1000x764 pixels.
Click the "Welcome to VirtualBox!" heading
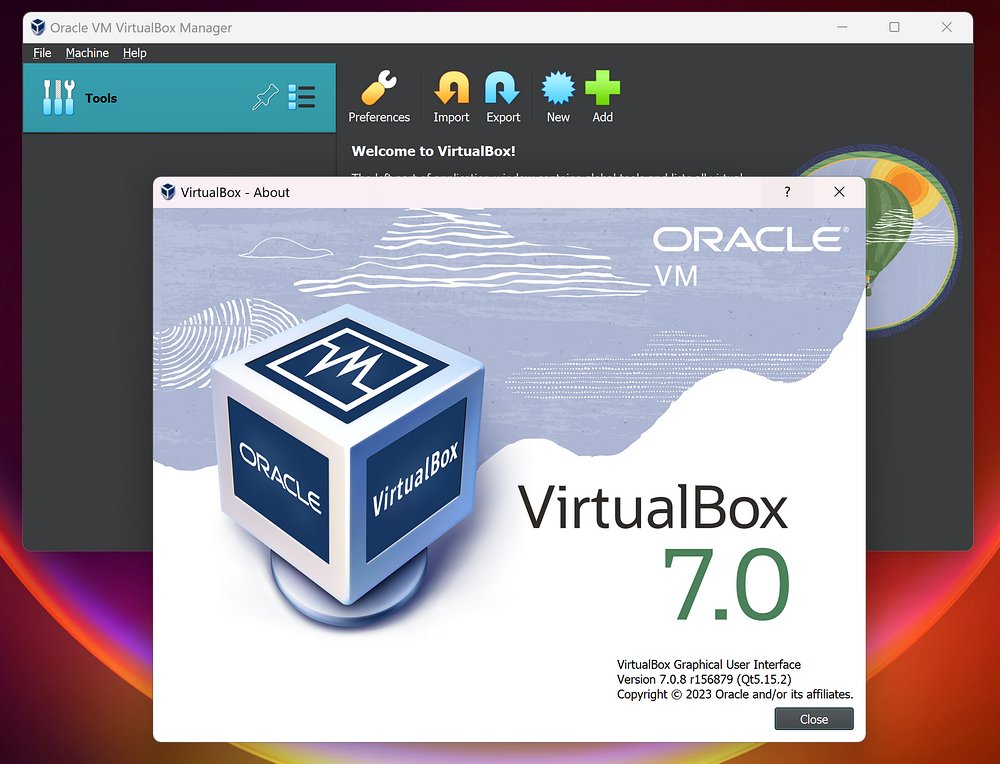[x=434, y=151]
